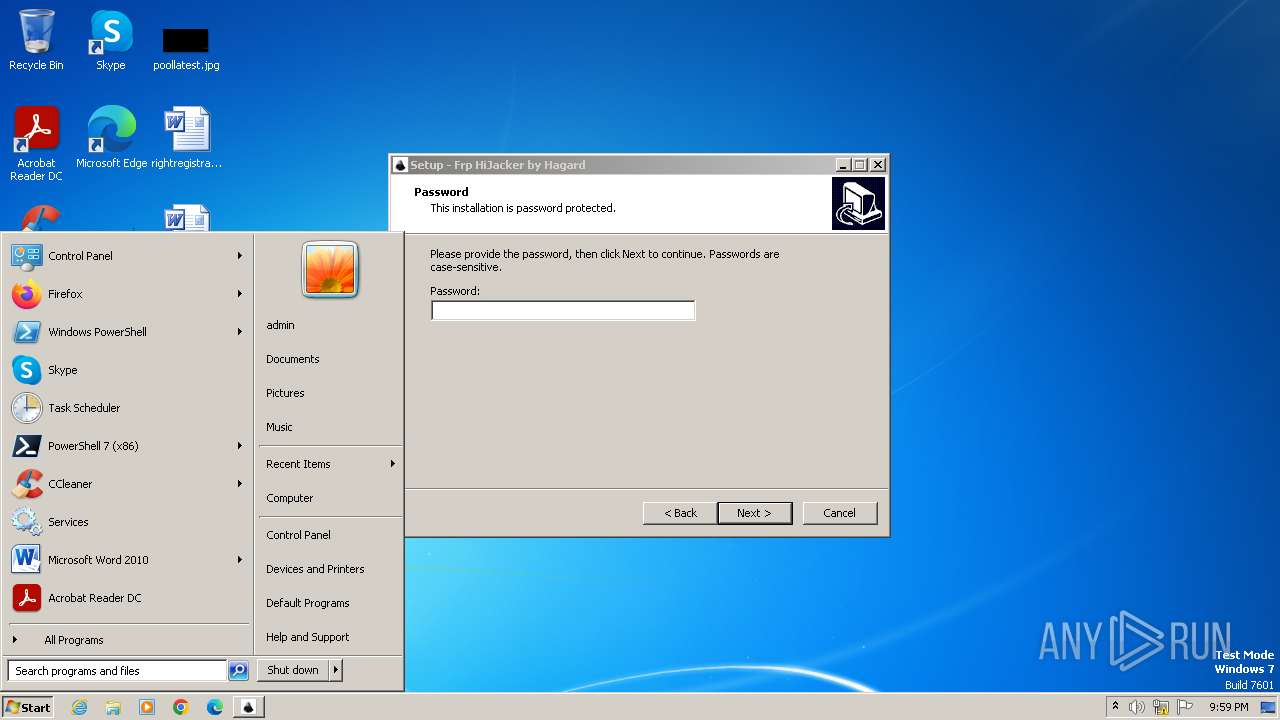
Task: Open Google Chrome from the taskbar
Action: coord(181,707)
